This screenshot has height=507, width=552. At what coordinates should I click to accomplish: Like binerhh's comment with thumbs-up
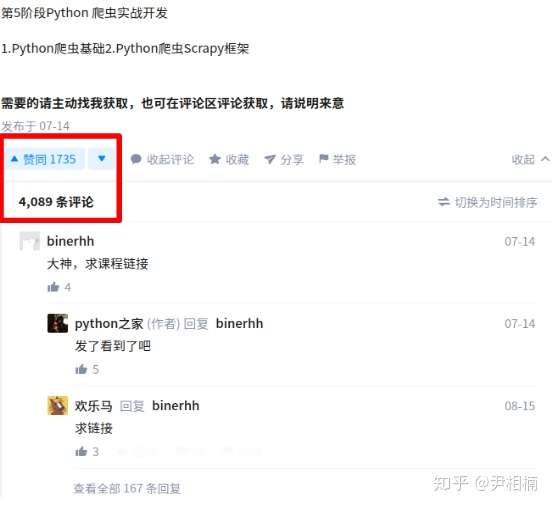tap(53, 287)
